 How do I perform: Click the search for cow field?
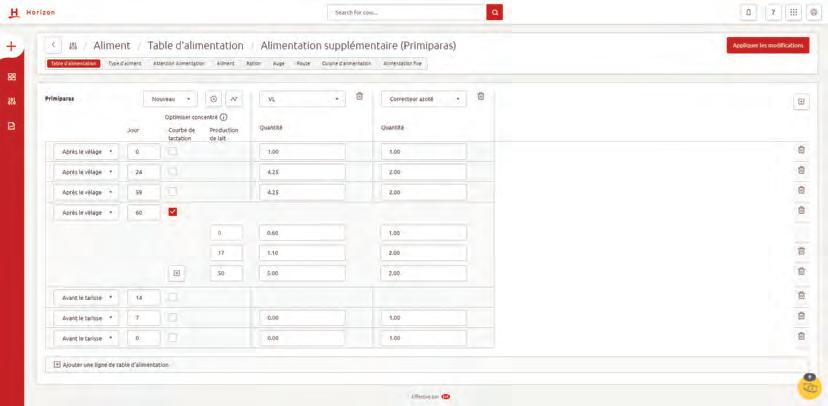pyautogui.click(x=407, y=12)
